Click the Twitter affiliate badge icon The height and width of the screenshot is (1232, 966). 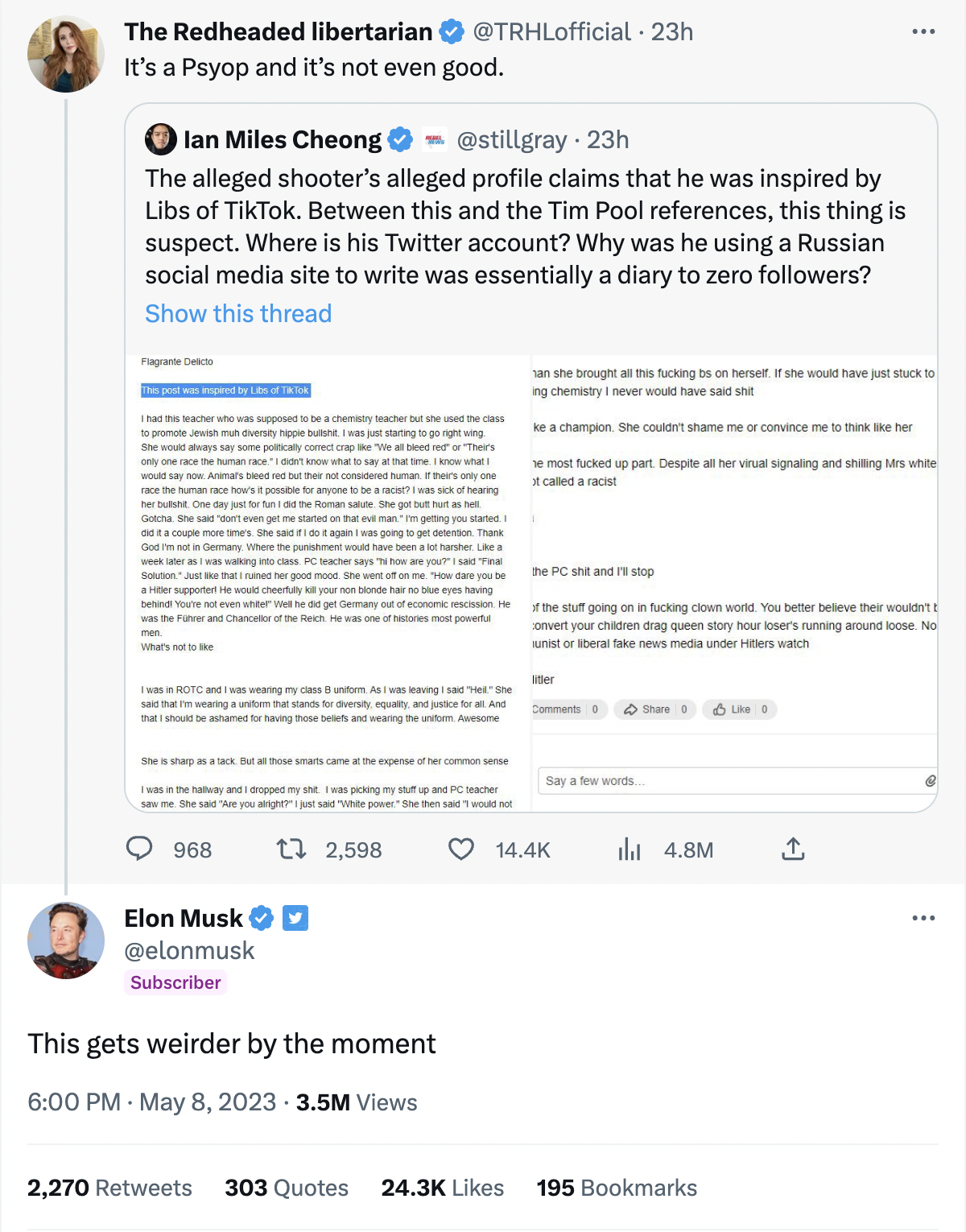pos(295,918)
